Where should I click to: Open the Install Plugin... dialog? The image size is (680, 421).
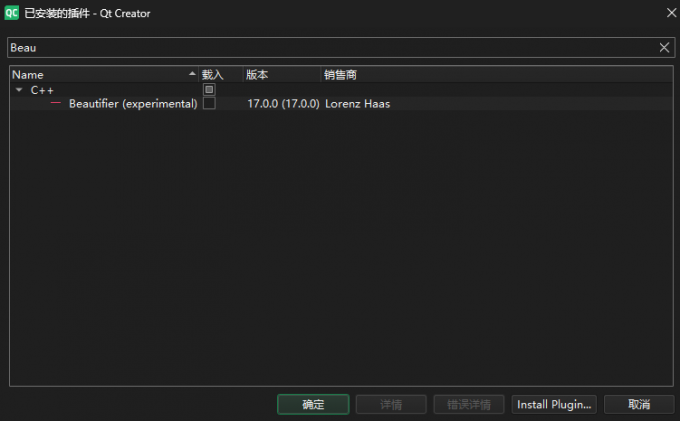pyautogui.click(x=555, y=404)
